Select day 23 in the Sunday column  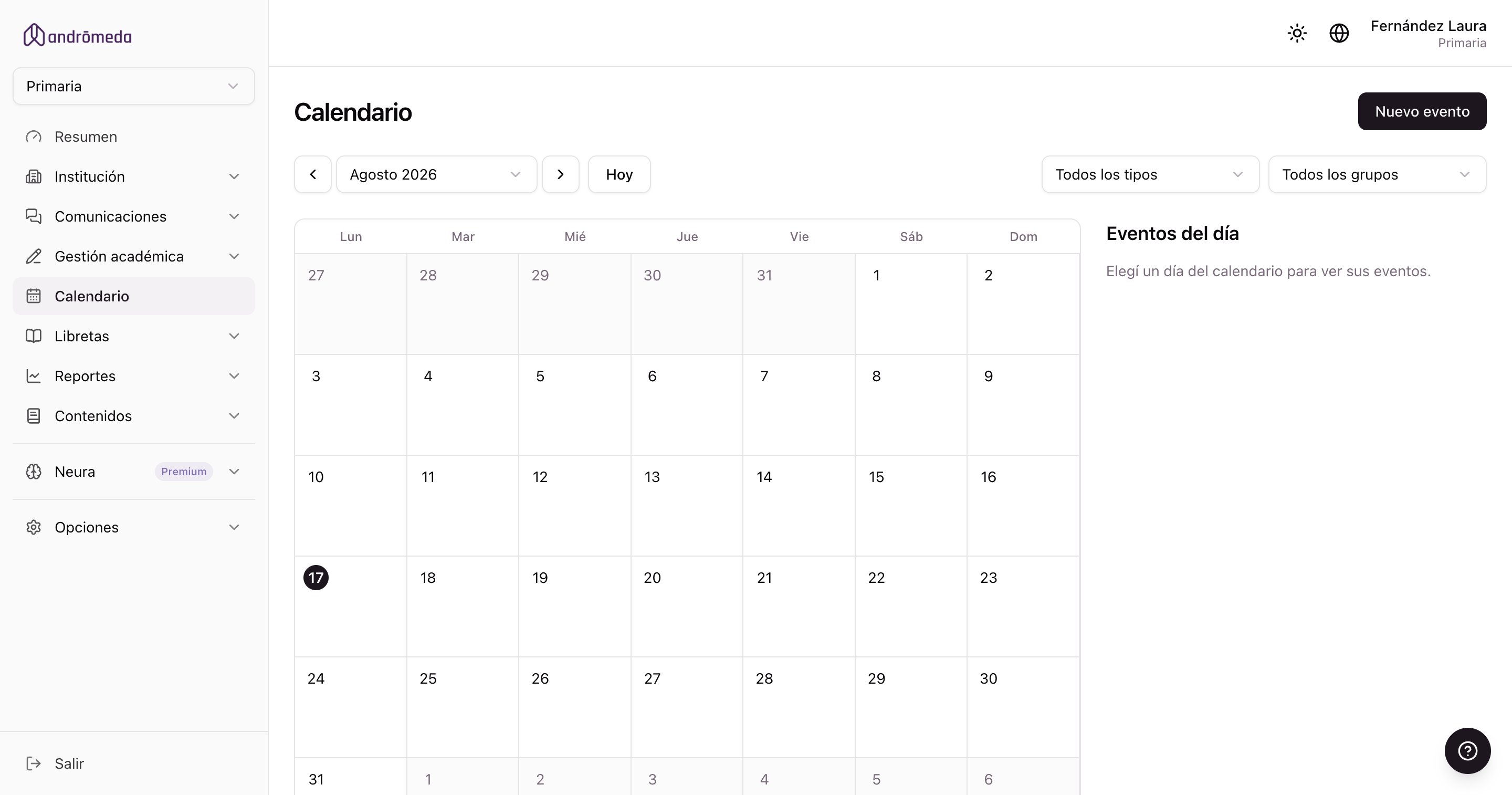pyautogui.click(x=1023, y=606)
